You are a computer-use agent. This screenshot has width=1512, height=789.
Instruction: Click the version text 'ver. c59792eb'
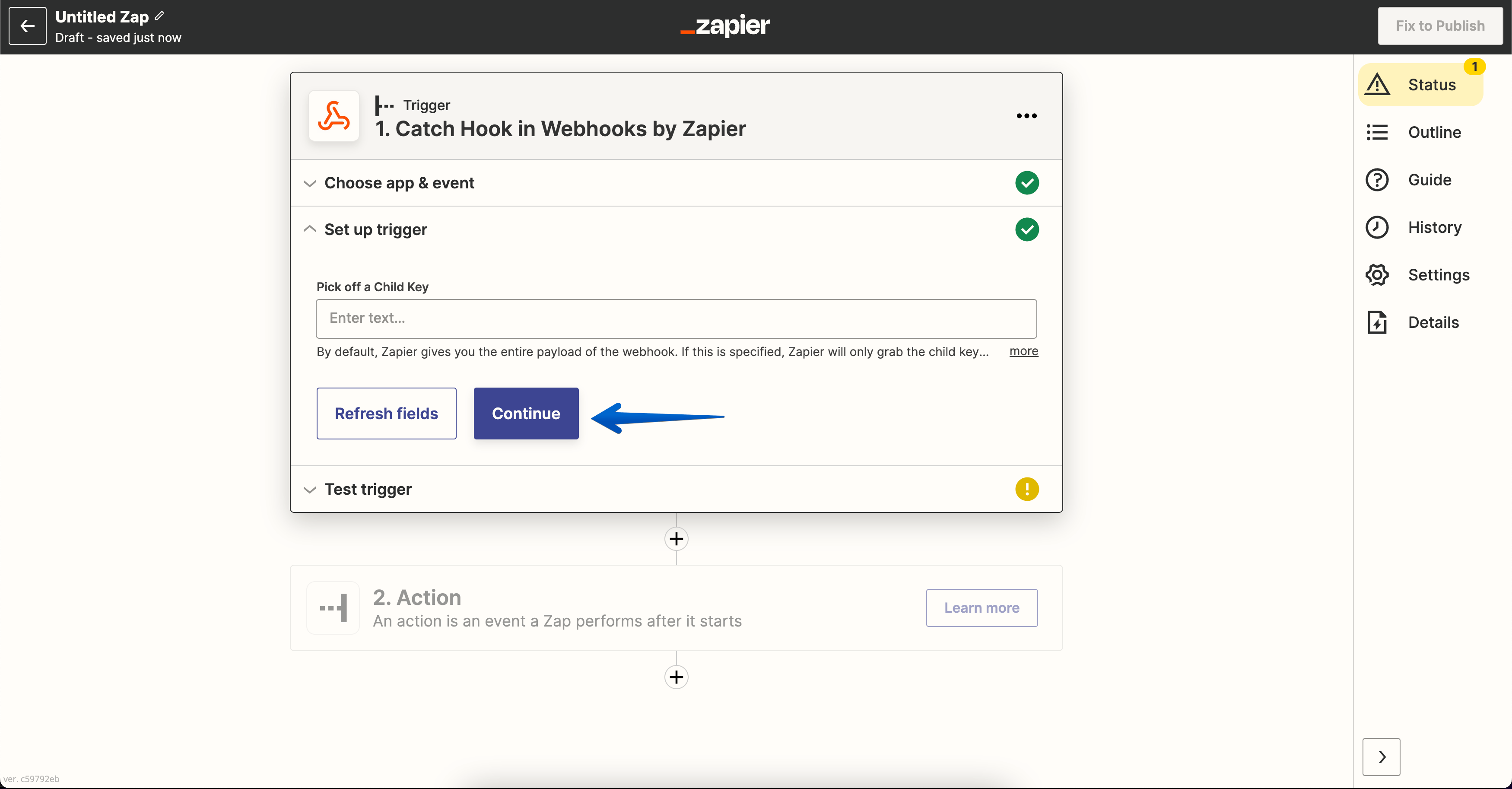pyautogui.click(x=31, y=779)
